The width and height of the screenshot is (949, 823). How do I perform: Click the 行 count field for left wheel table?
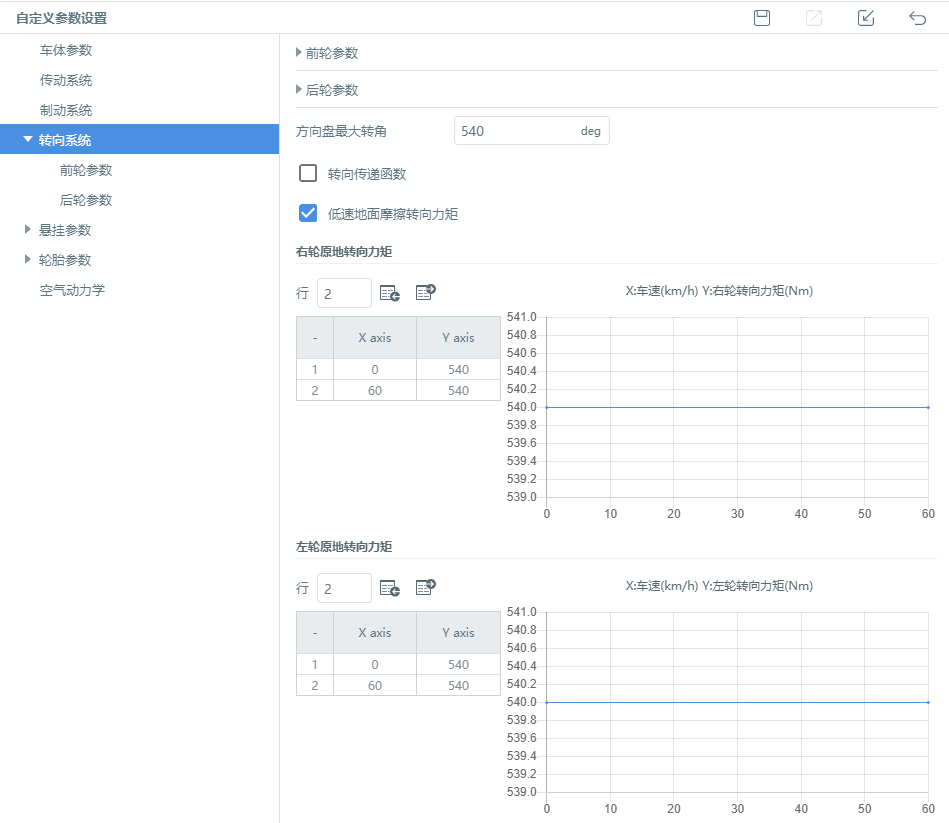[344, 588]
